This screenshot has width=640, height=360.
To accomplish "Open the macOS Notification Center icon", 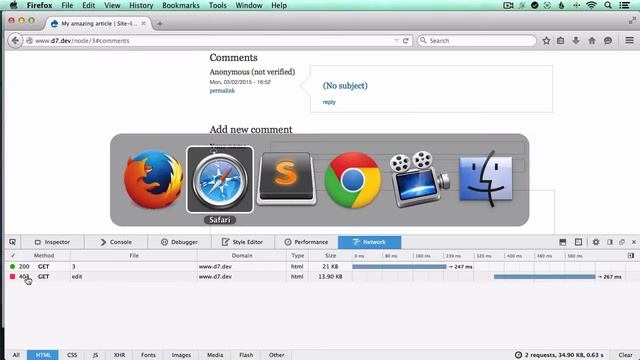I will (x=624, y=5).
